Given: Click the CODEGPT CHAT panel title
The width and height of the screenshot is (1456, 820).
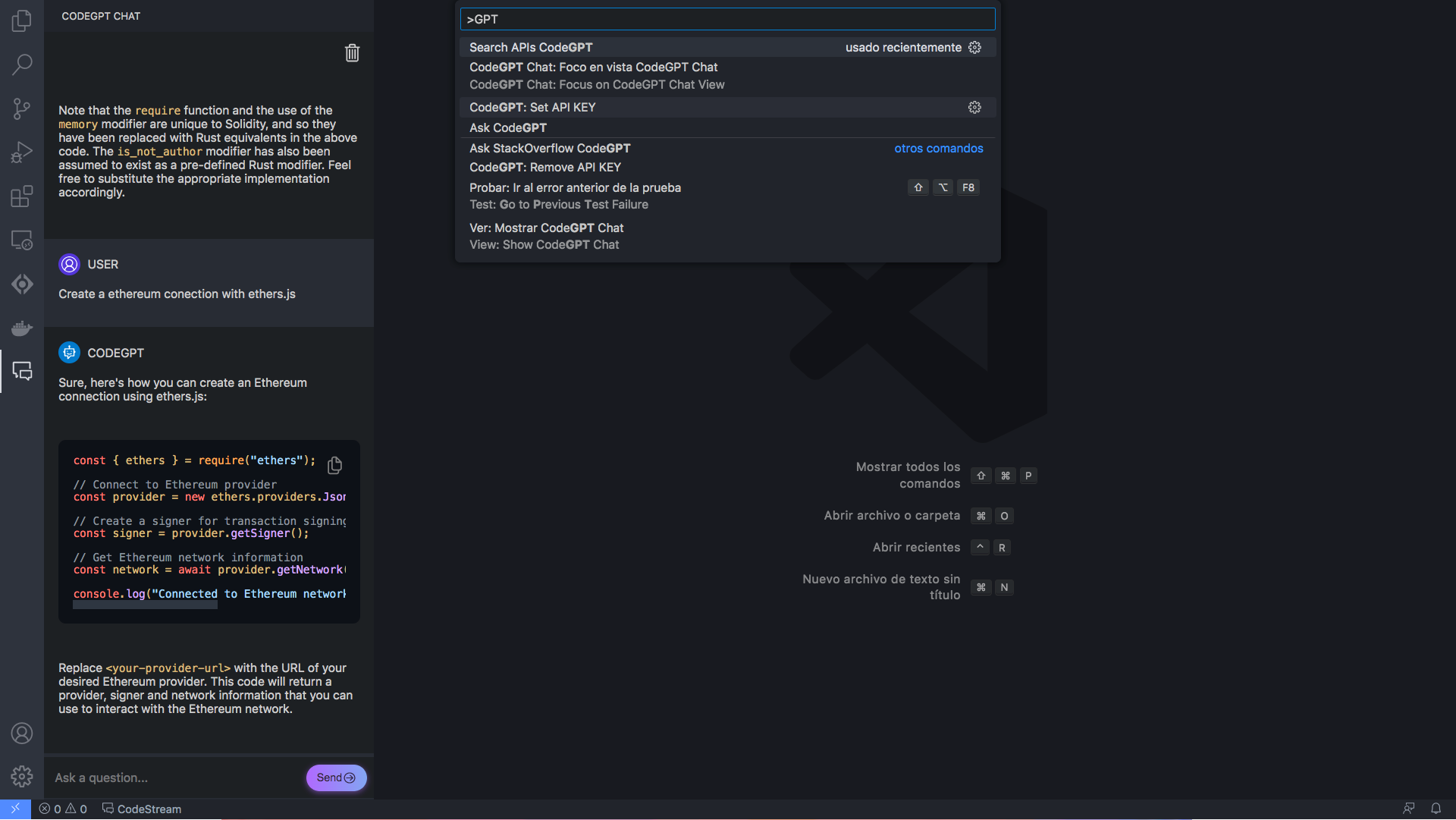Looking at the screenshot, I should point(101,16).
